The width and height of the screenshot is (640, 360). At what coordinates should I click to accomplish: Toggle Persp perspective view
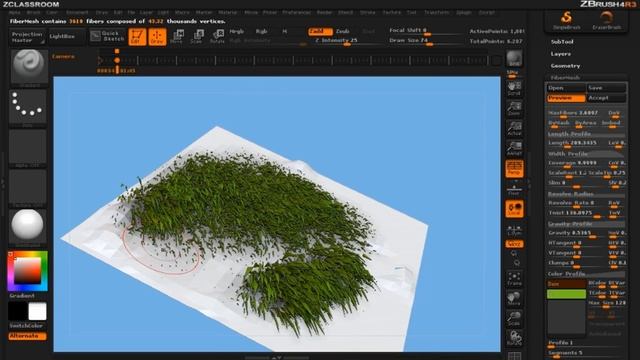pyautogui.click(x=514, y=169)
